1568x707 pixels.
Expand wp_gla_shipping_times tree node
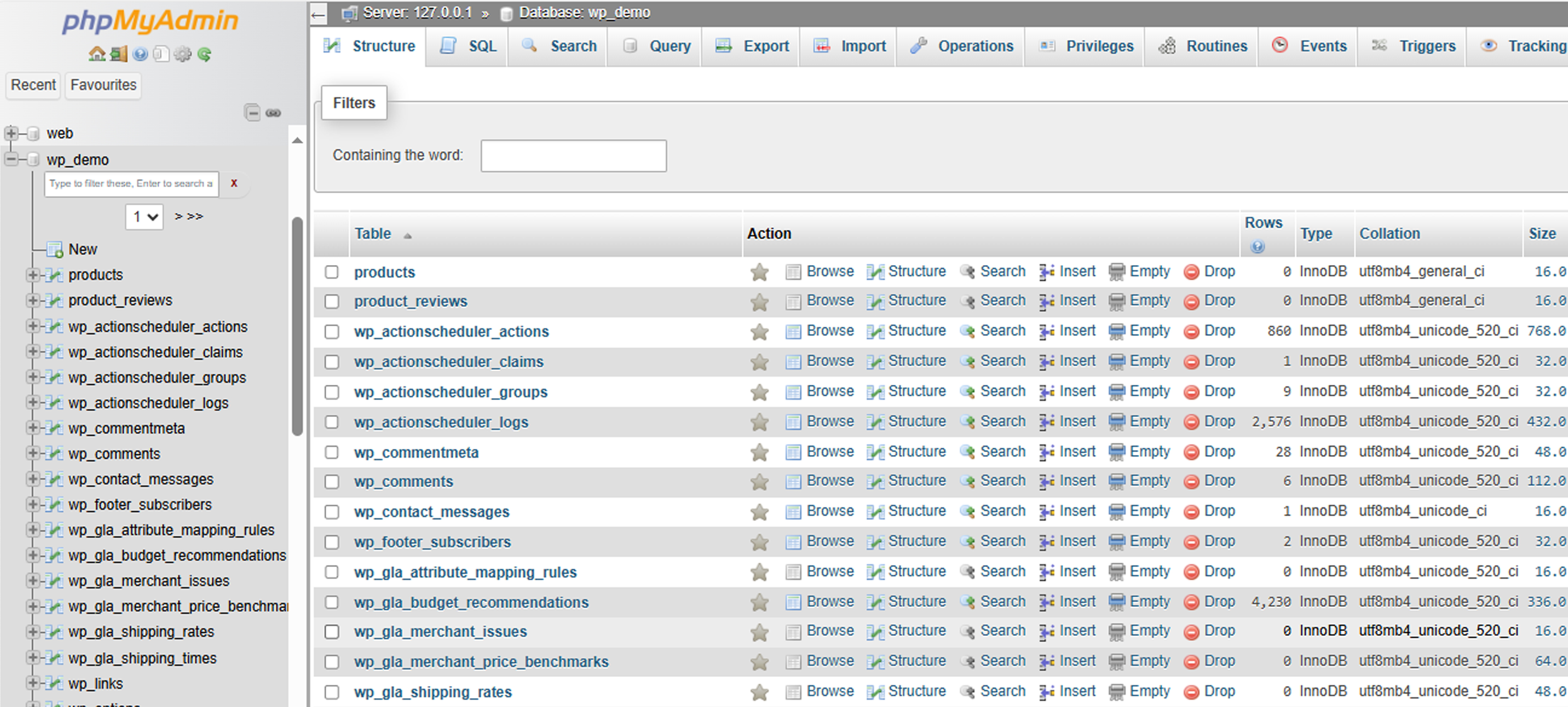point(33,658)
